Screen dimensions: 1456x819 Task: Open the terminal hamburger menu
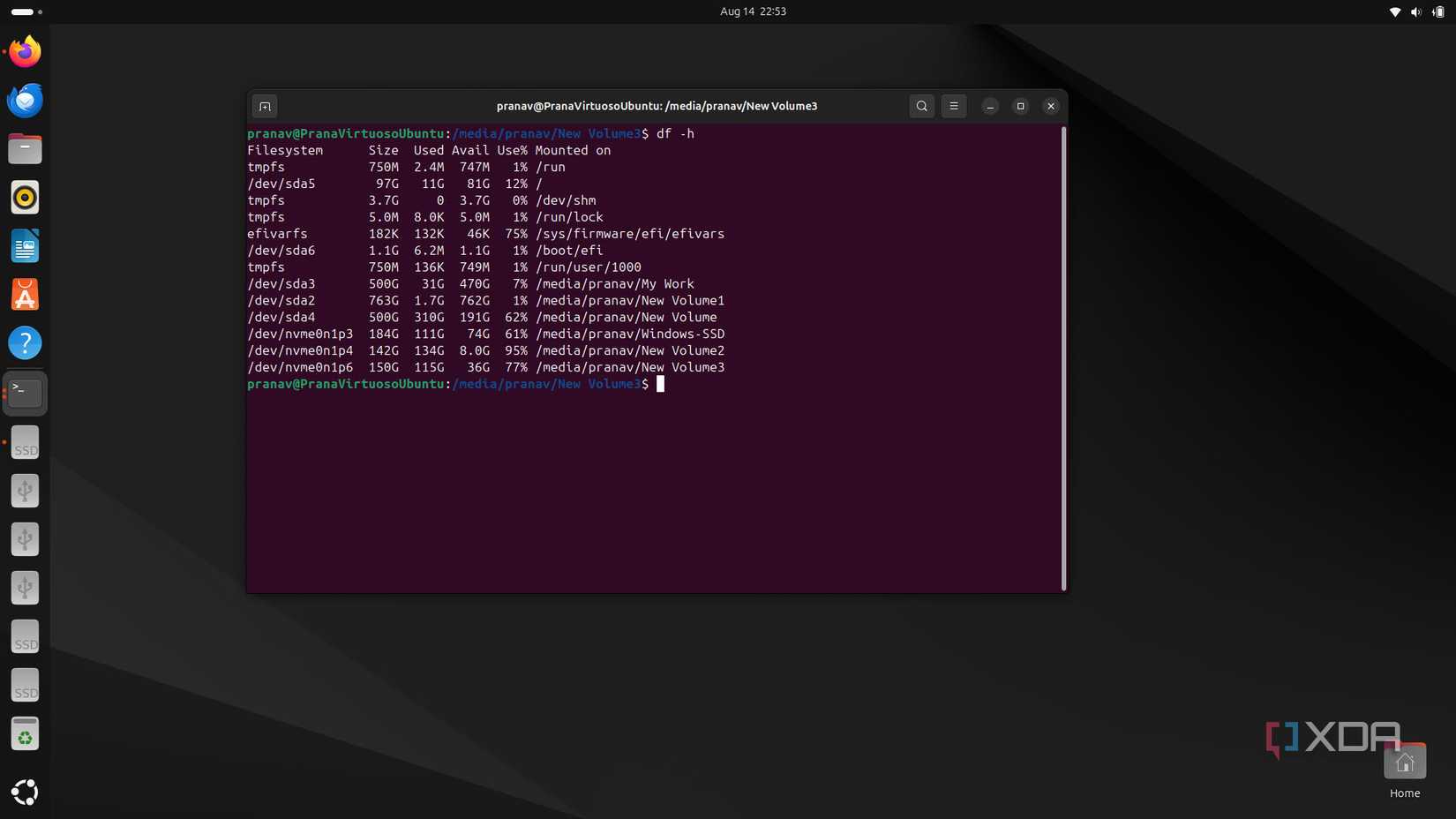pyautogui.click(x=953, y=106)
